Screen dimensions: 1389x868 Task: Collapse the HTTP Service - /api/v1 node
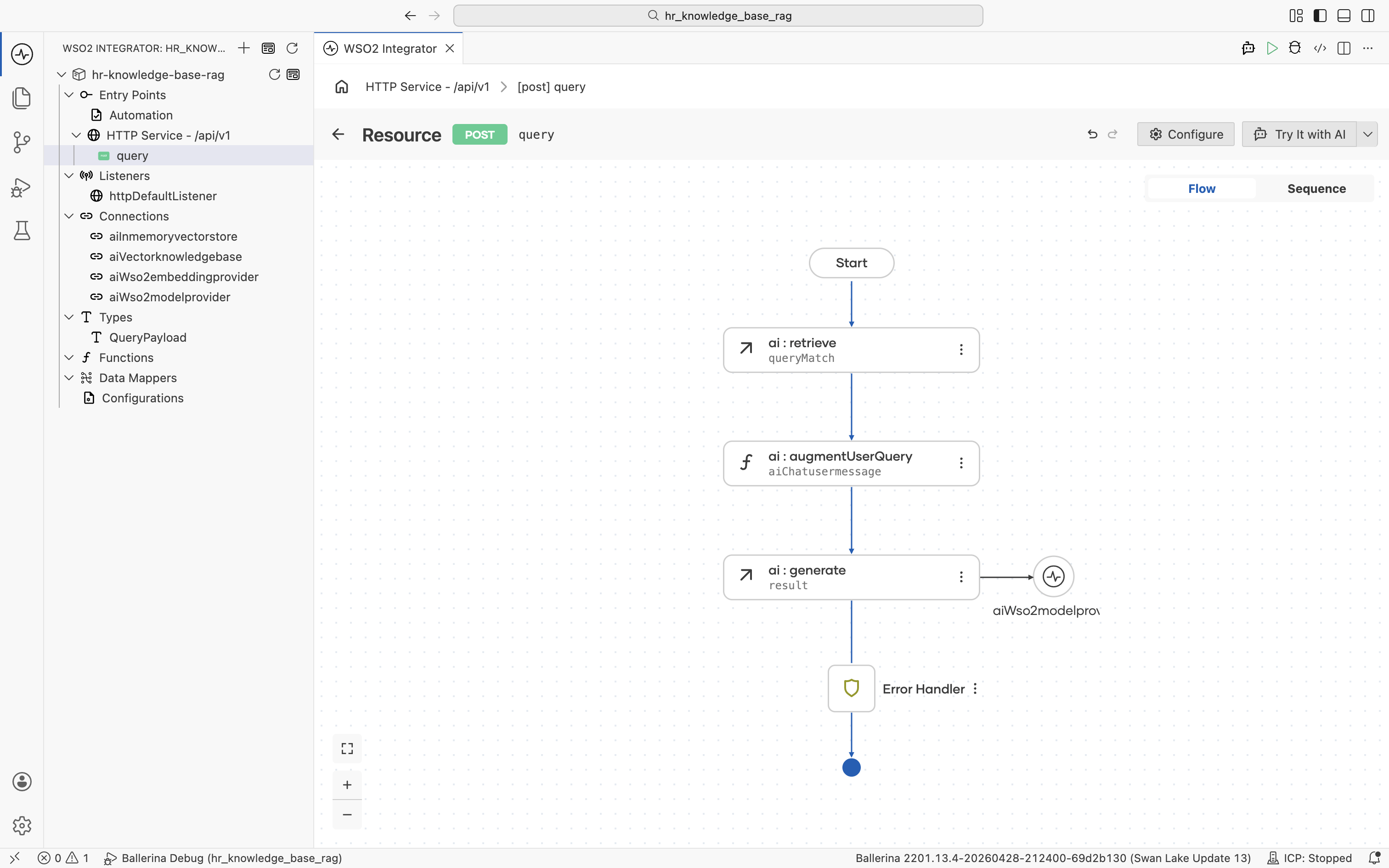pyautogui.click(x=76, y=135)
